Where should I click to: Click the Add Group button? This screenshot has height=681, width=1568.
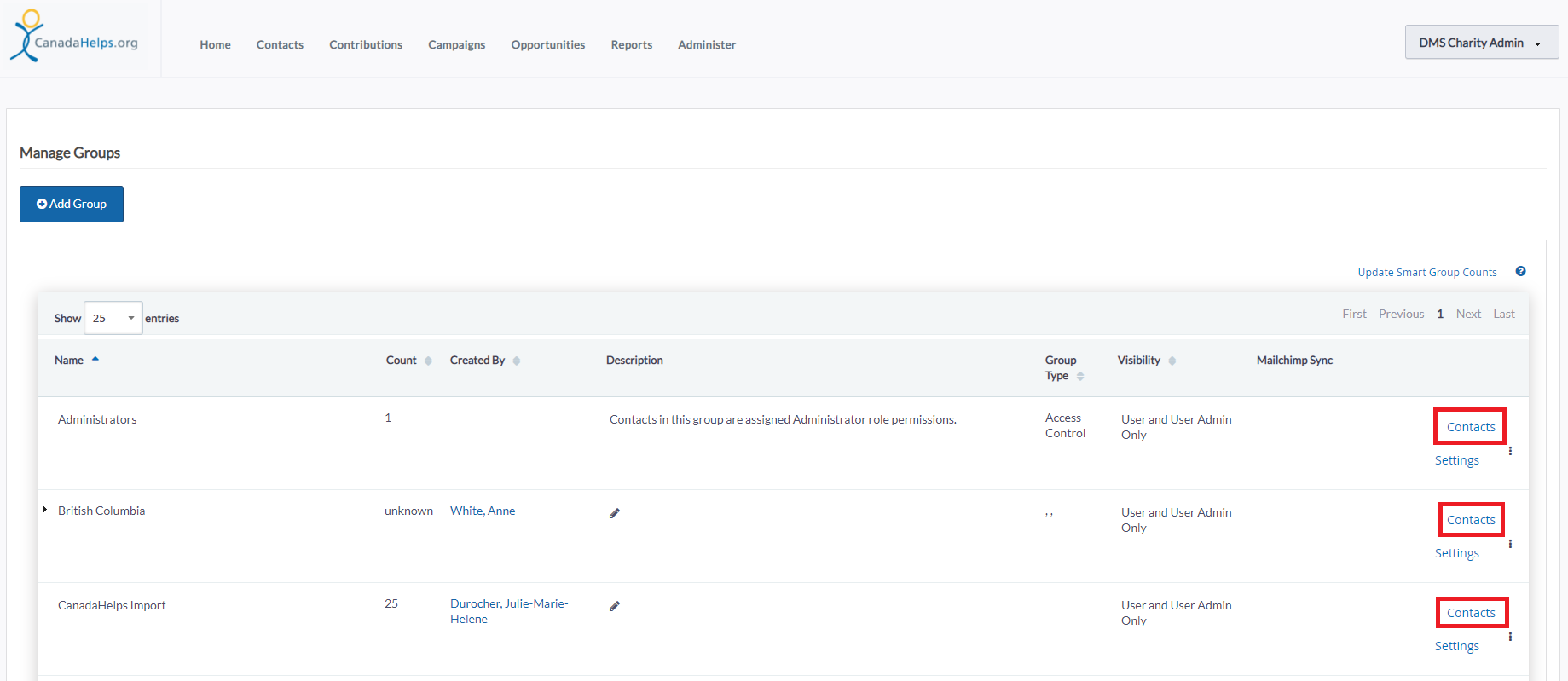coord(72,204)
